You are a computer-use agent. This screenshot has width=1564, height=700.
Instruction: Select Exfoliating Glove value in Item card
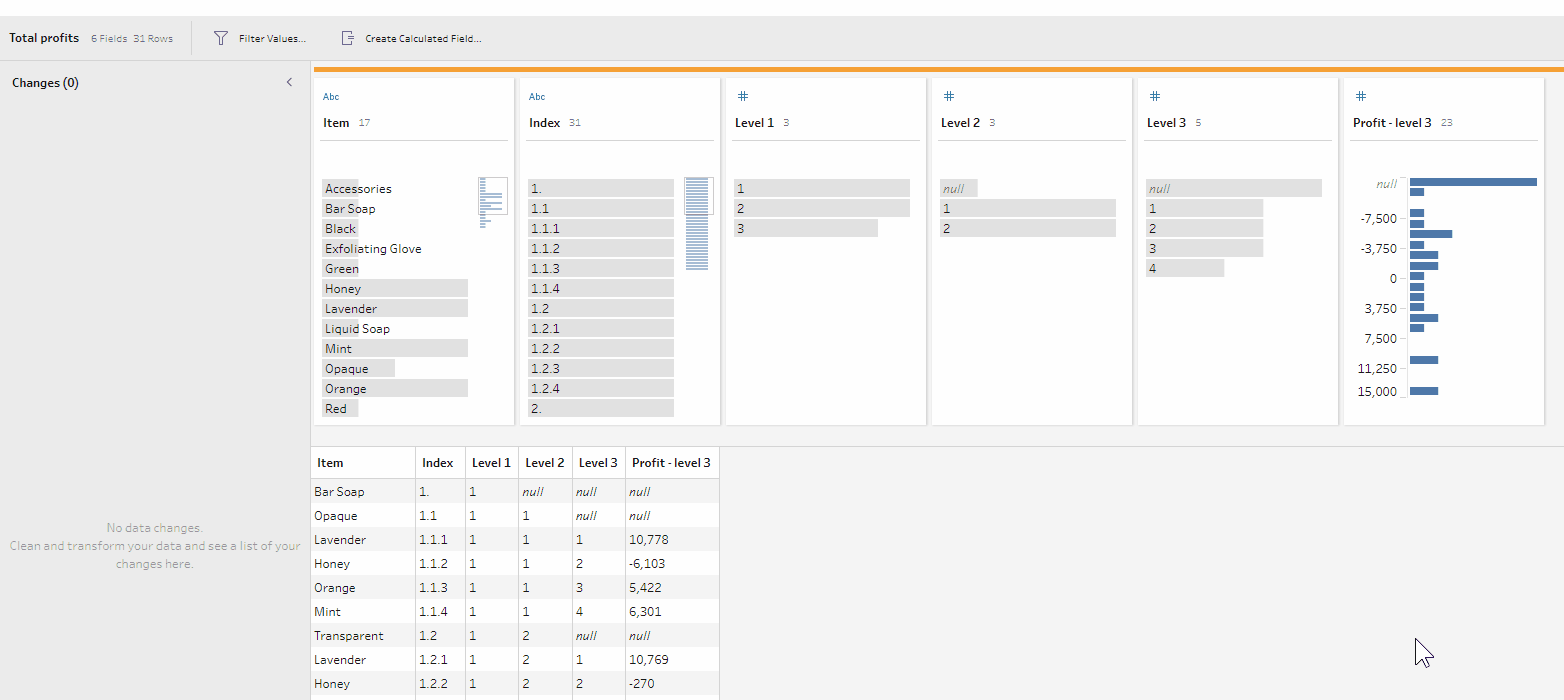tap(395, 248)
